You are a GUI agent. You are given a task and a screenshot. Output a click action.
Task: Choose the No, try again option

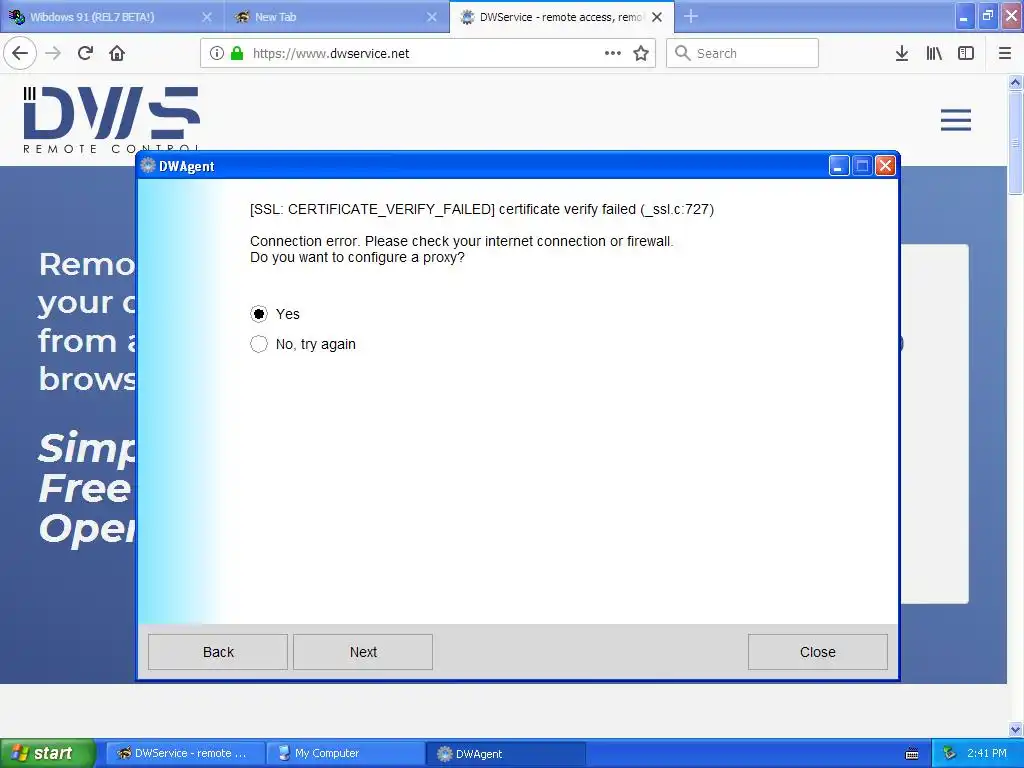coord(259,344)
